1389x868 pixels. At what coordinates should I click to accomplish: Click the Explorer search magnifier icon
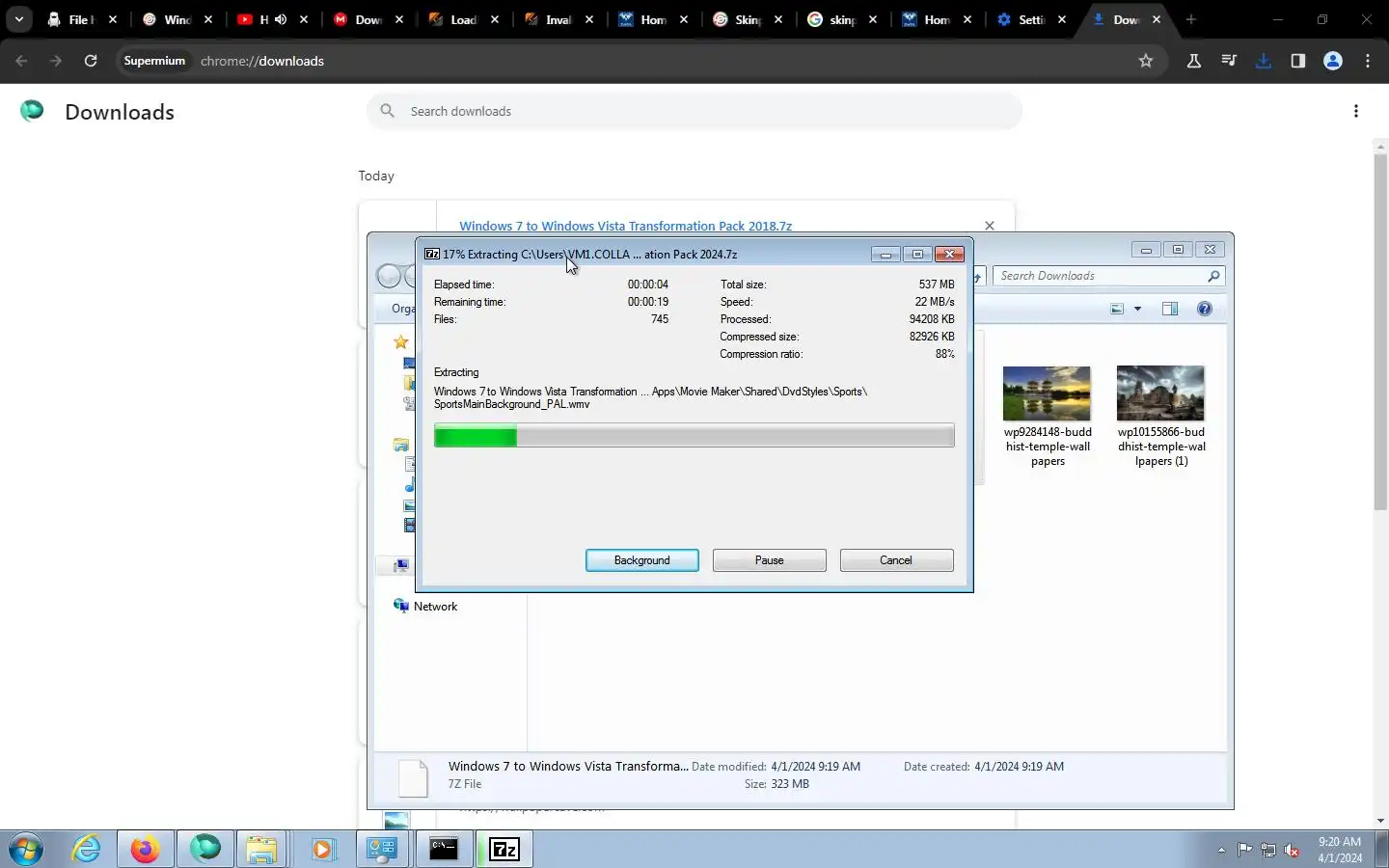1213,276
